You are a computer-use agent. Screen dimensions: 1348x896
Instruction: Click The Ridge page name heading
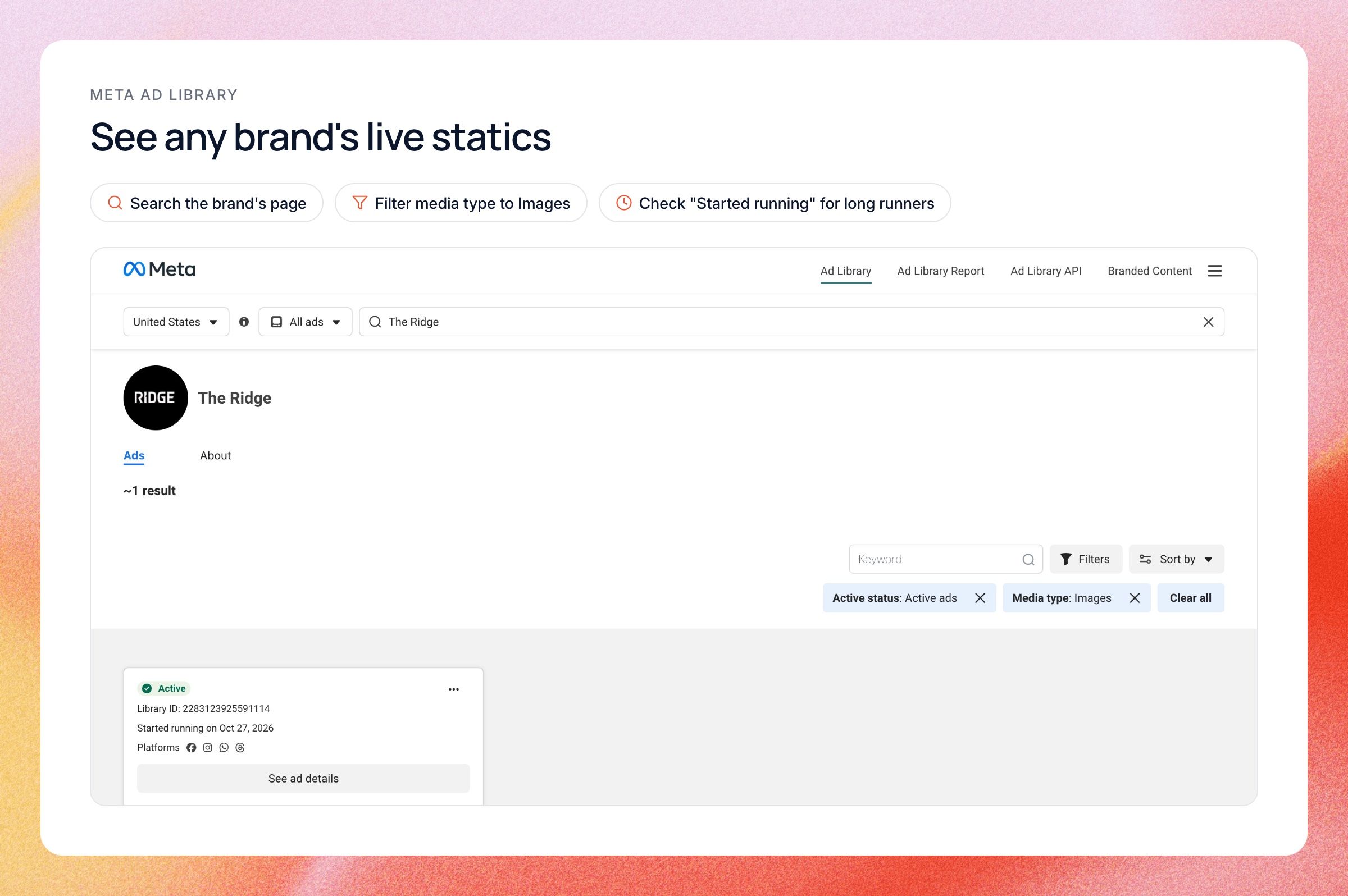[234, 397]
